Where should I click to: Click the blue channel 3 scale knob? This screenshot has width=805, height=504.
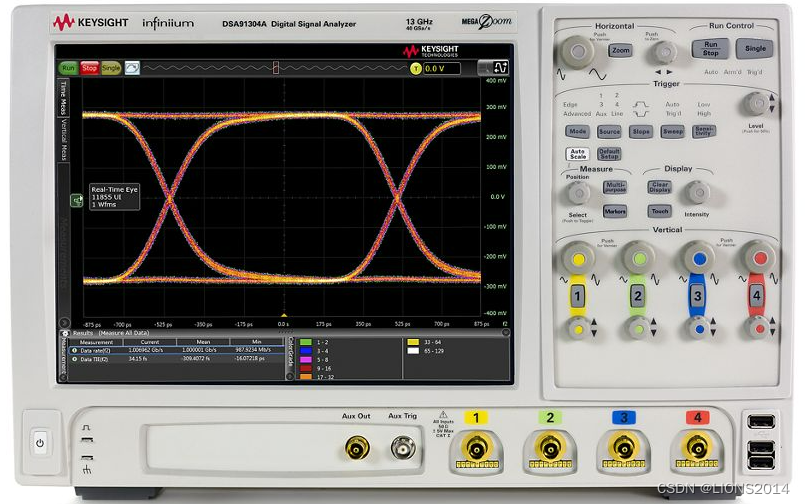(699, 259)
